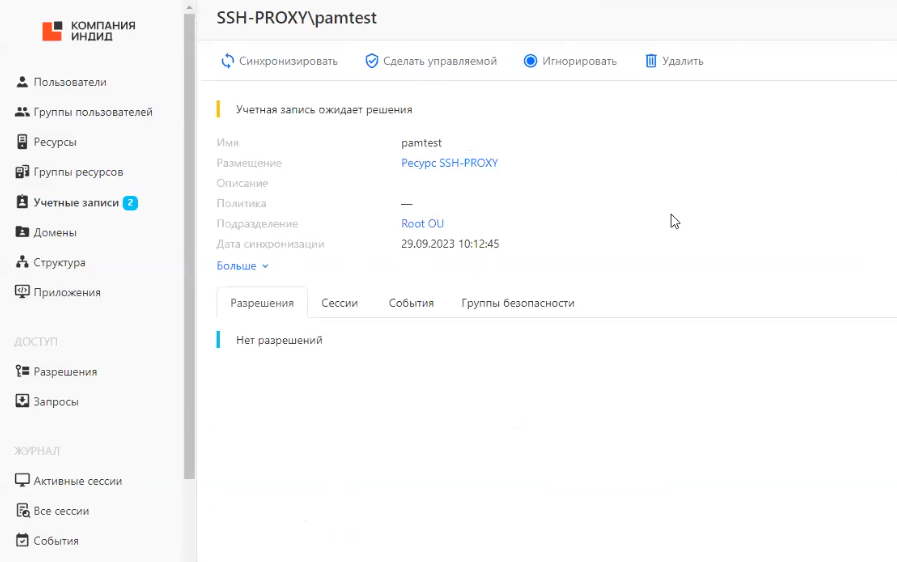Click the sidebar vertical scrollbar

click(189, 240)
